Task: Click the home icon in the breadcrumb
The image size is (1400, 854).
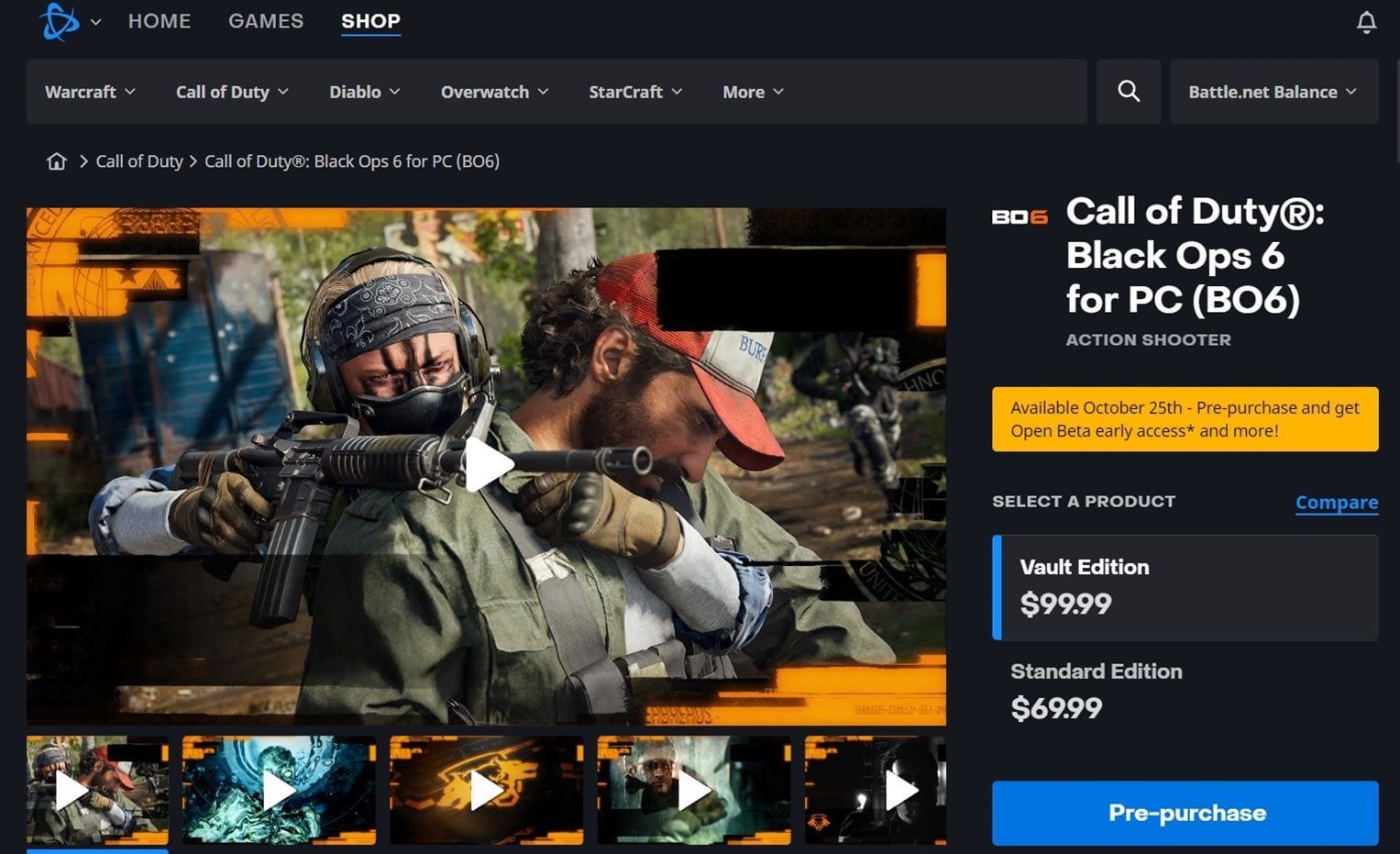Action: (x=56, y=161)
